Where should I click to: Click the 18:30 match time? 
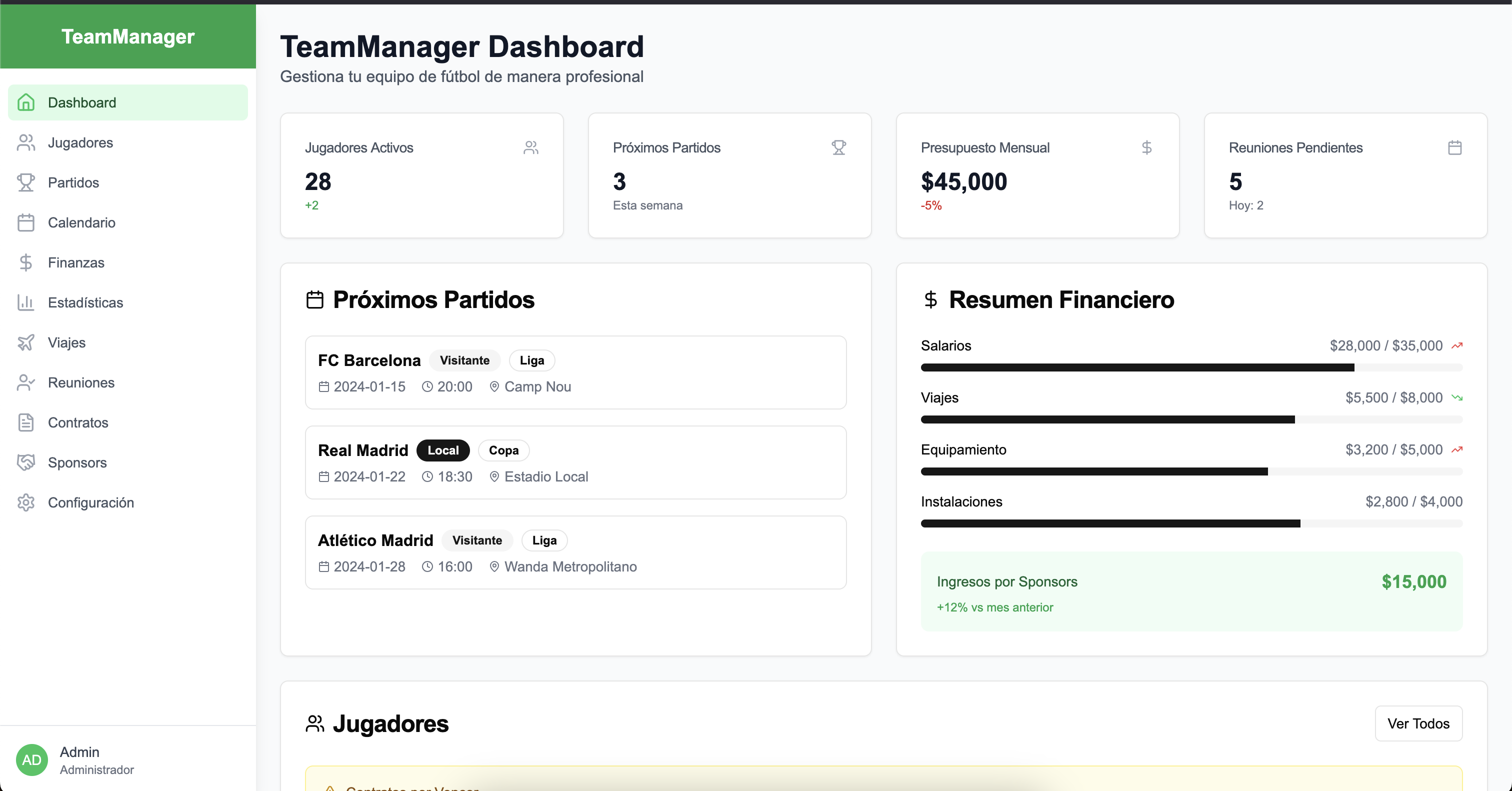[x=455, y=476]
